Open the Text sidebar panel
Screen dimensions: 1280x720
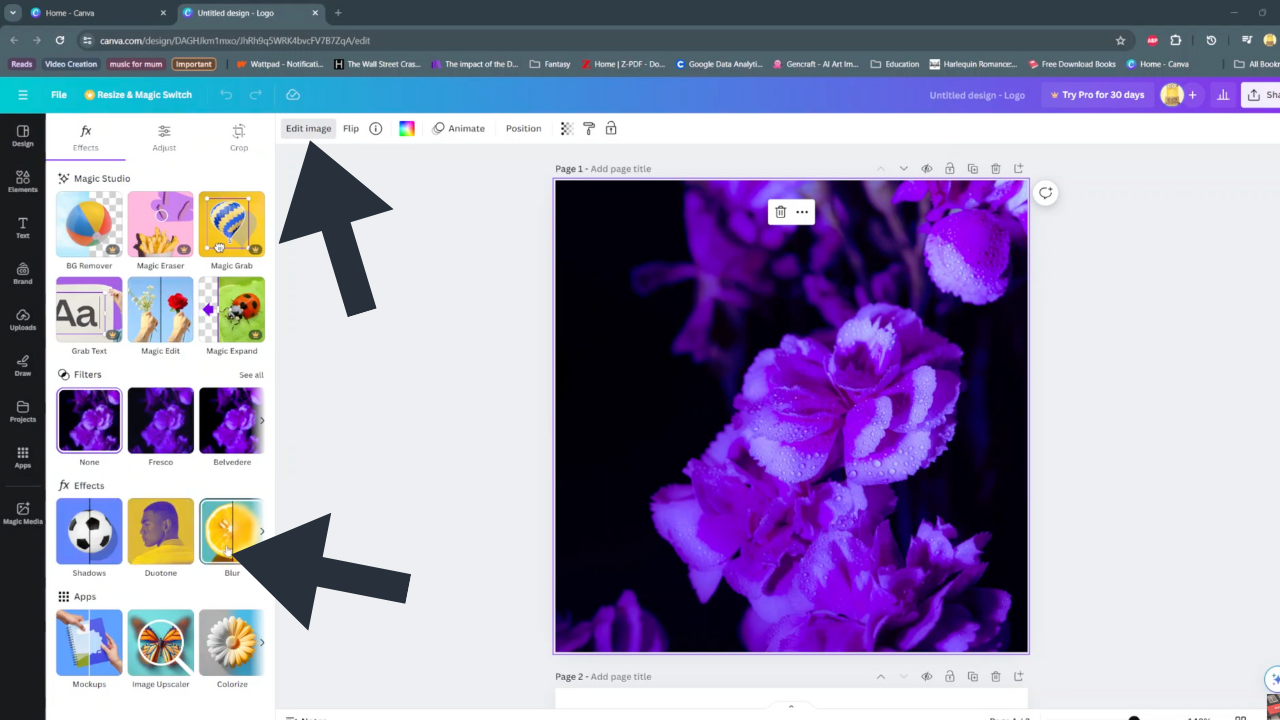click(22, 227)
